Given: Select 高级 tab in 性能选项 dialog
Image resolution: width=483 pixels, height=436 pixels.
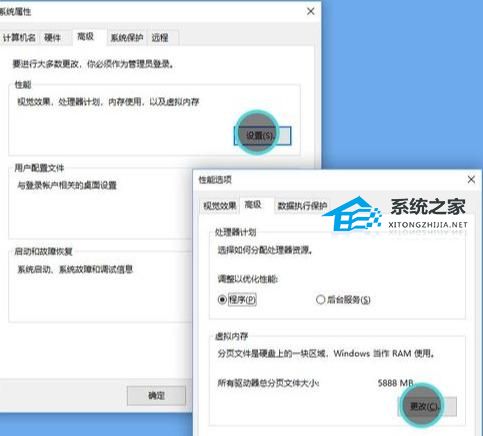Looking at the screenshot, I should coord(253,204).
